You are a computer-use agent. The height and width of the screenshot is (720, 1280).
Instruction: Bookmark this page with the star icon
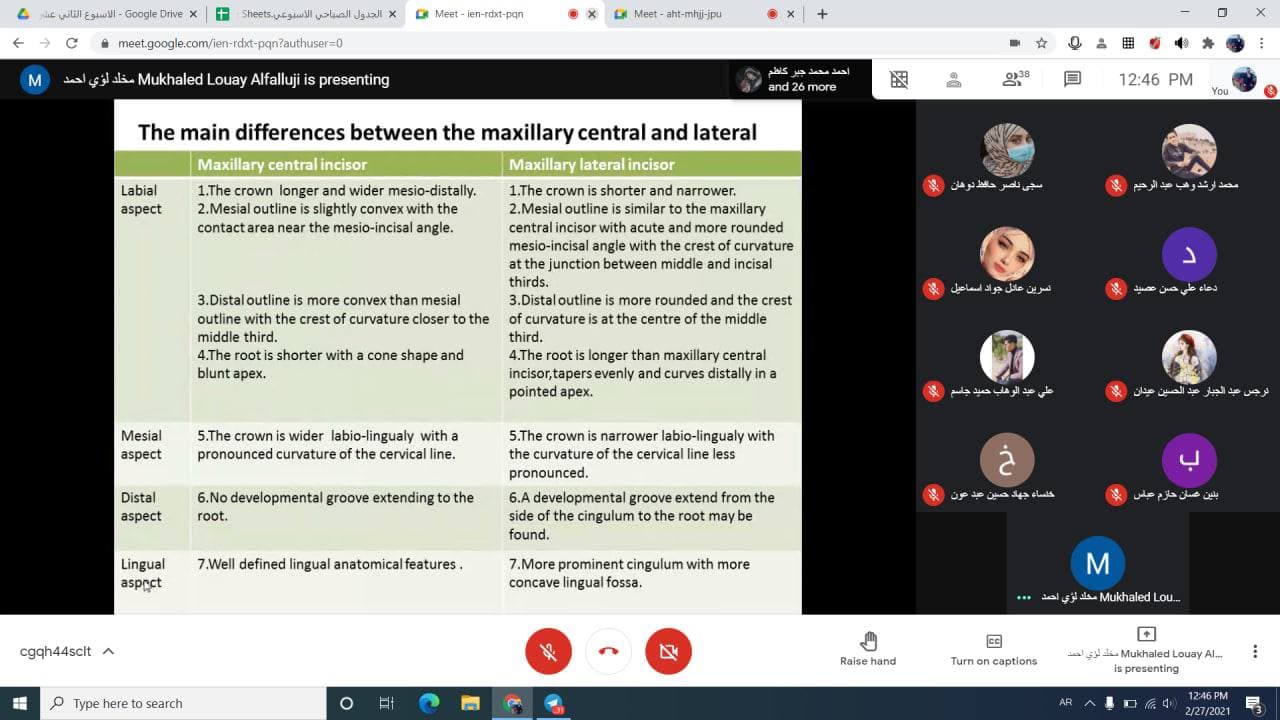[1041, 43]
